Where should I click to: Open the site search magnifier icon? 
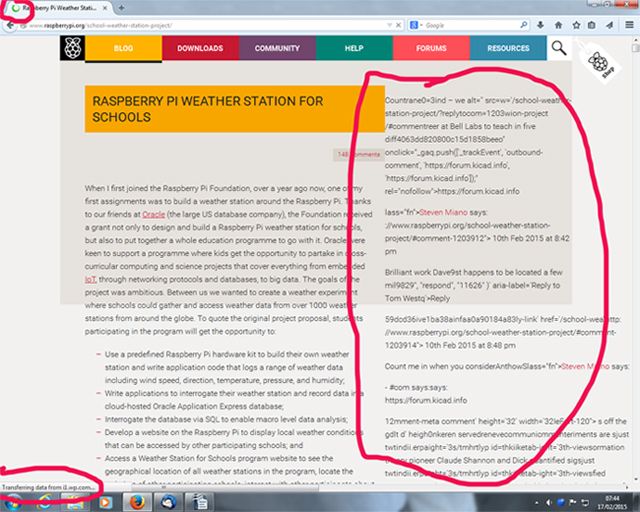click(559, 47)
